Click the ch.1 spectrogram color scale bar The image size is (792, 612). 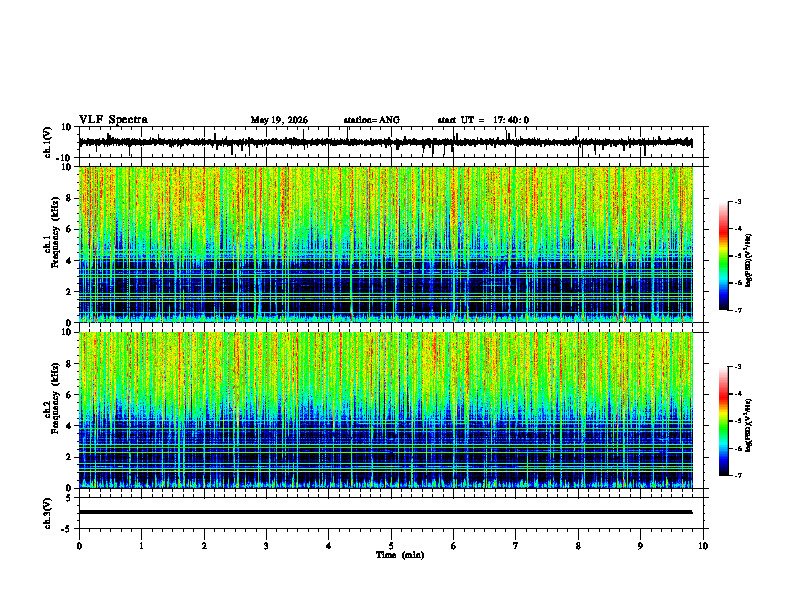[723, 256]
